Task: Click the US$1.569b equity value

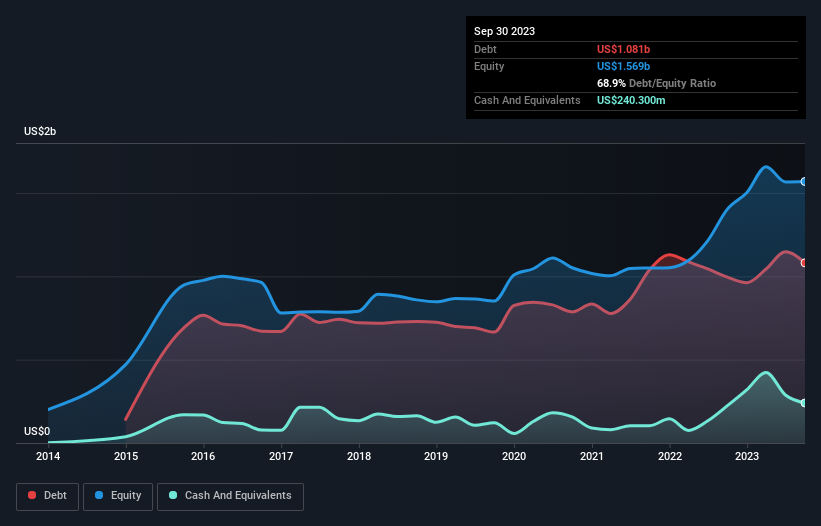Action: [623, 66]
